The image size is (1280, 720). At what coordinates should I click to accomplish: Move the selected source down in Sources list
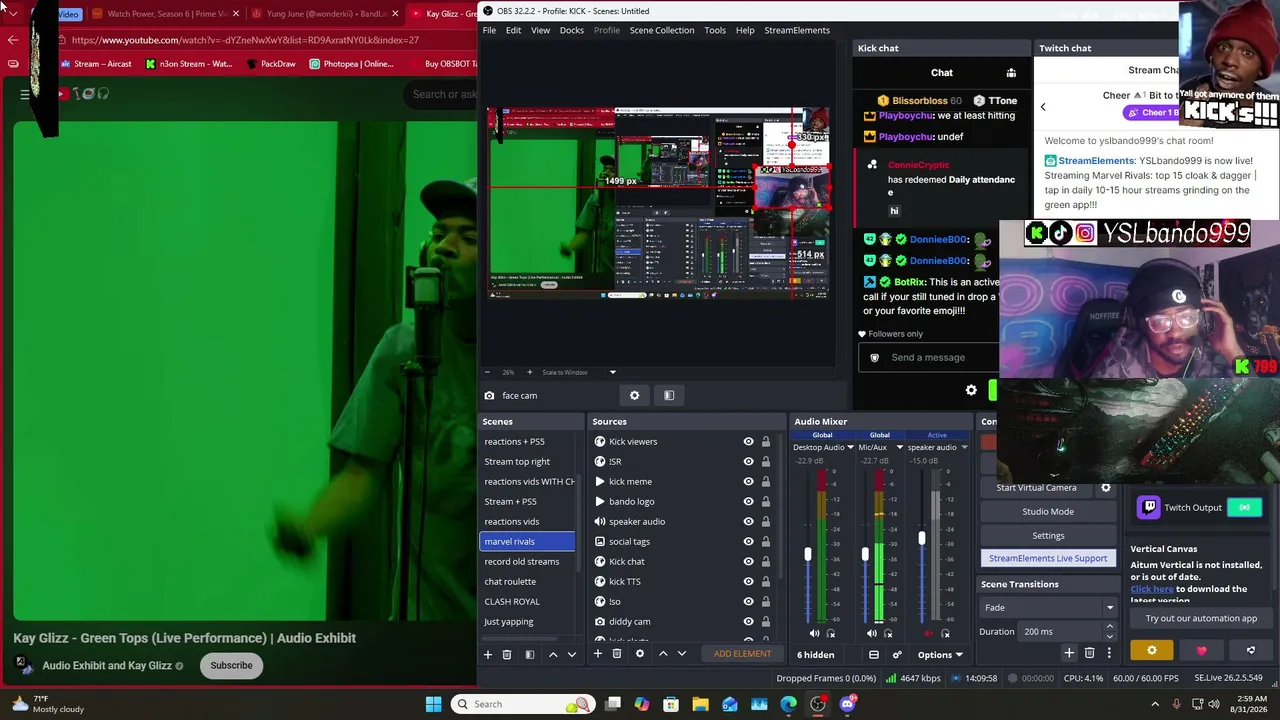(x=682, y=654)
